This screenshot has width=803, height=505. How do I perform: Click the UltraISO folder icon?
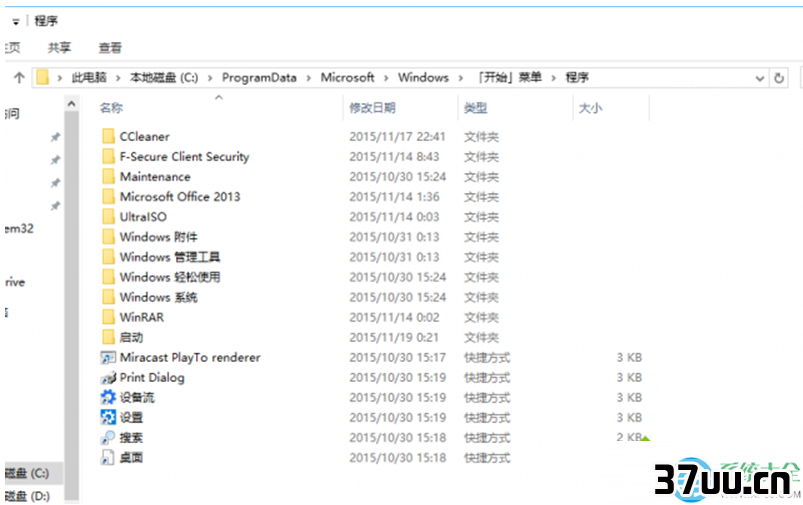[108, 217]
